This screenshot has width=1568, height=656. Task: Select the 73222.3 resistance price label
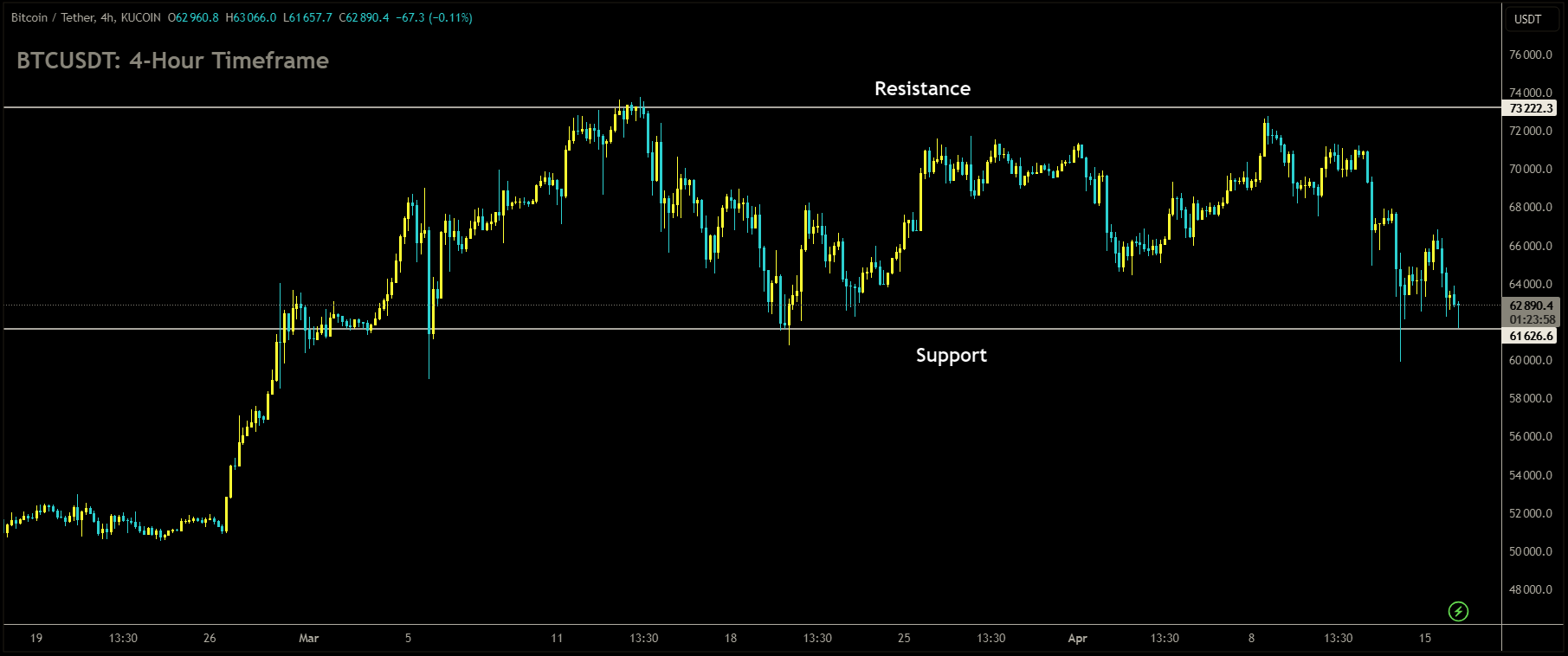coord(1531,108)
